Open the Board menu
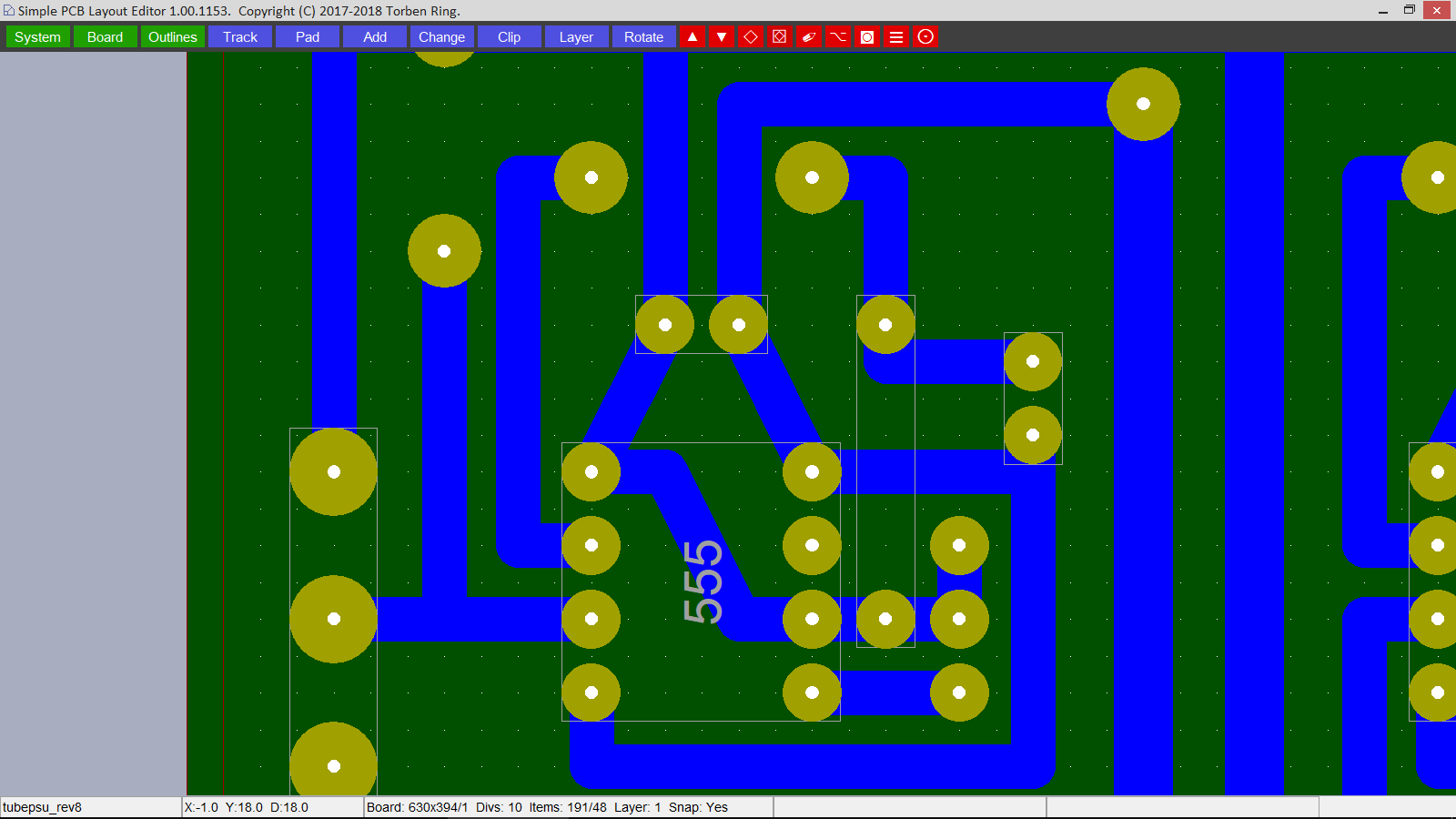This screenshot has height=819, width=1456. coord(105,37)
